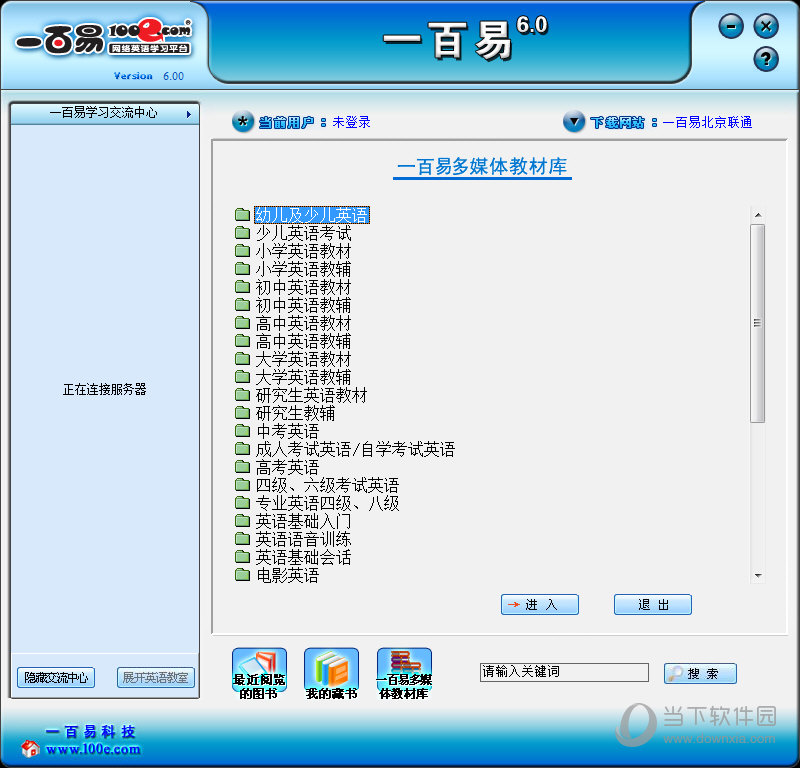Click folder icon of 中考英语
This screenshot has height=768, width=800.
tap(242, 431)
